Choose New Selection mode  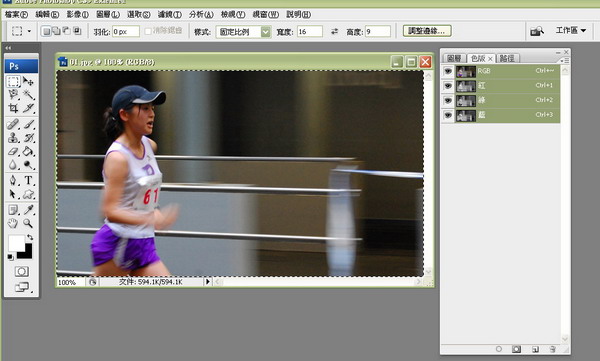click(x=46, y=31)
